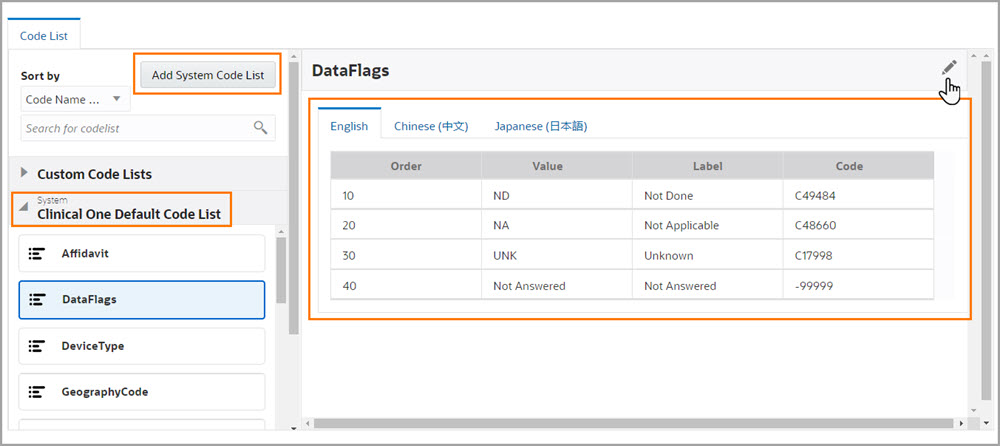The image size is (1000, 446).
Task: Select the English language tab
Action: [349, 126]
